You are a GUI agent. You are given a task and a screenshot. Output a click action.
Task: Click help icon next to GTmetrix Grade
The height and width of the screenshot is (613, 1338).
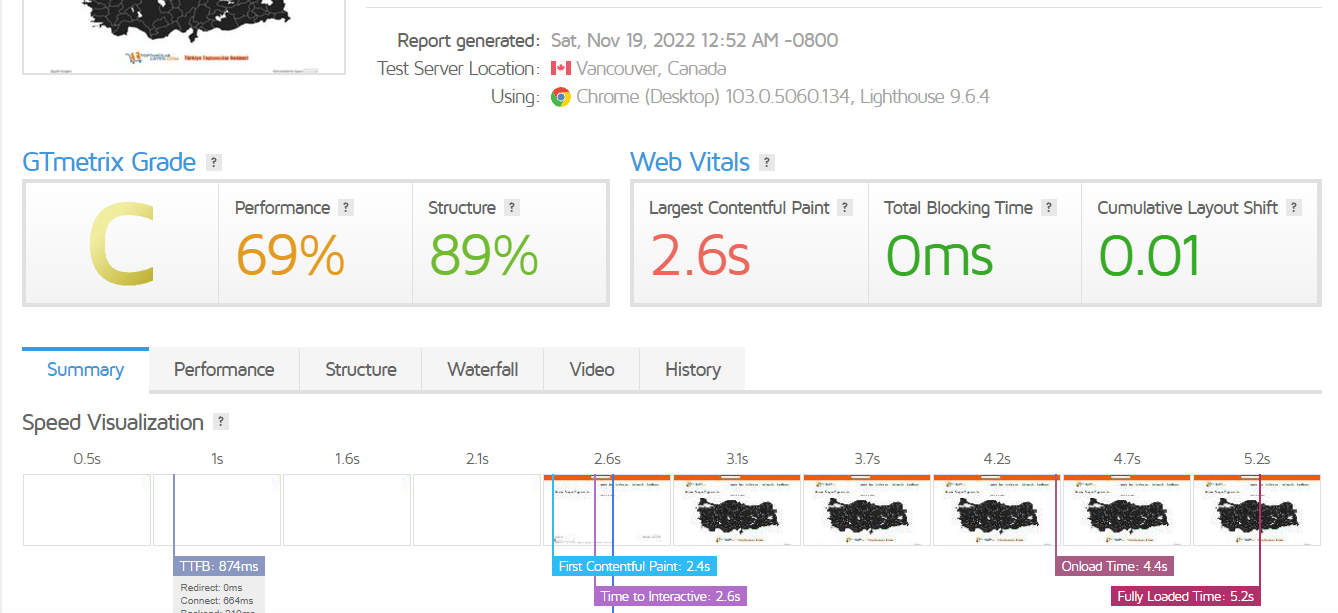point(213,162)
